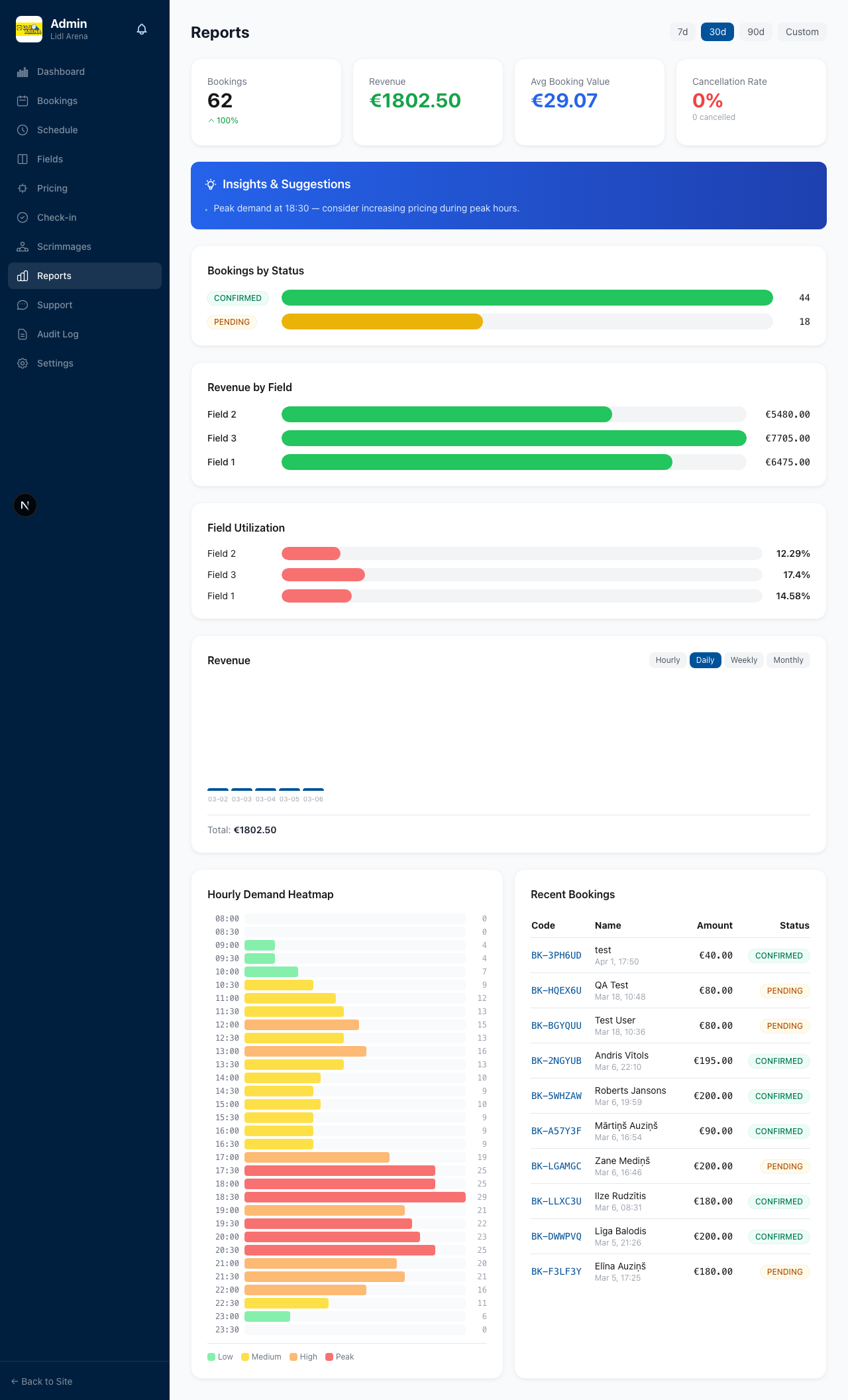Open Settings using the gear icon
This screenshot has width=848, height=1400.
(x=23, y=363)
